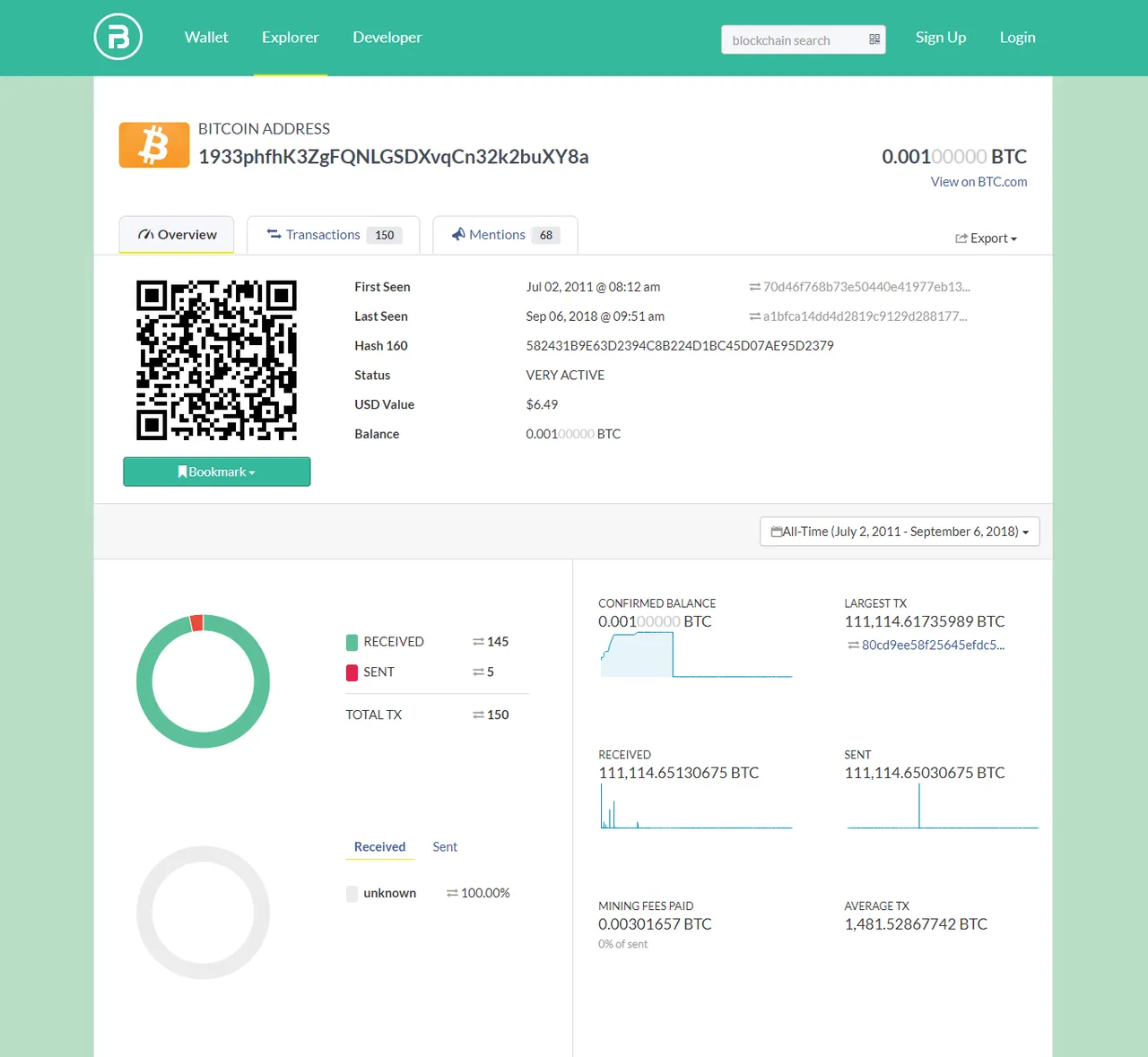1148x1057 pixels.
Task: Click the received sparkline chart
Action: 696,806
